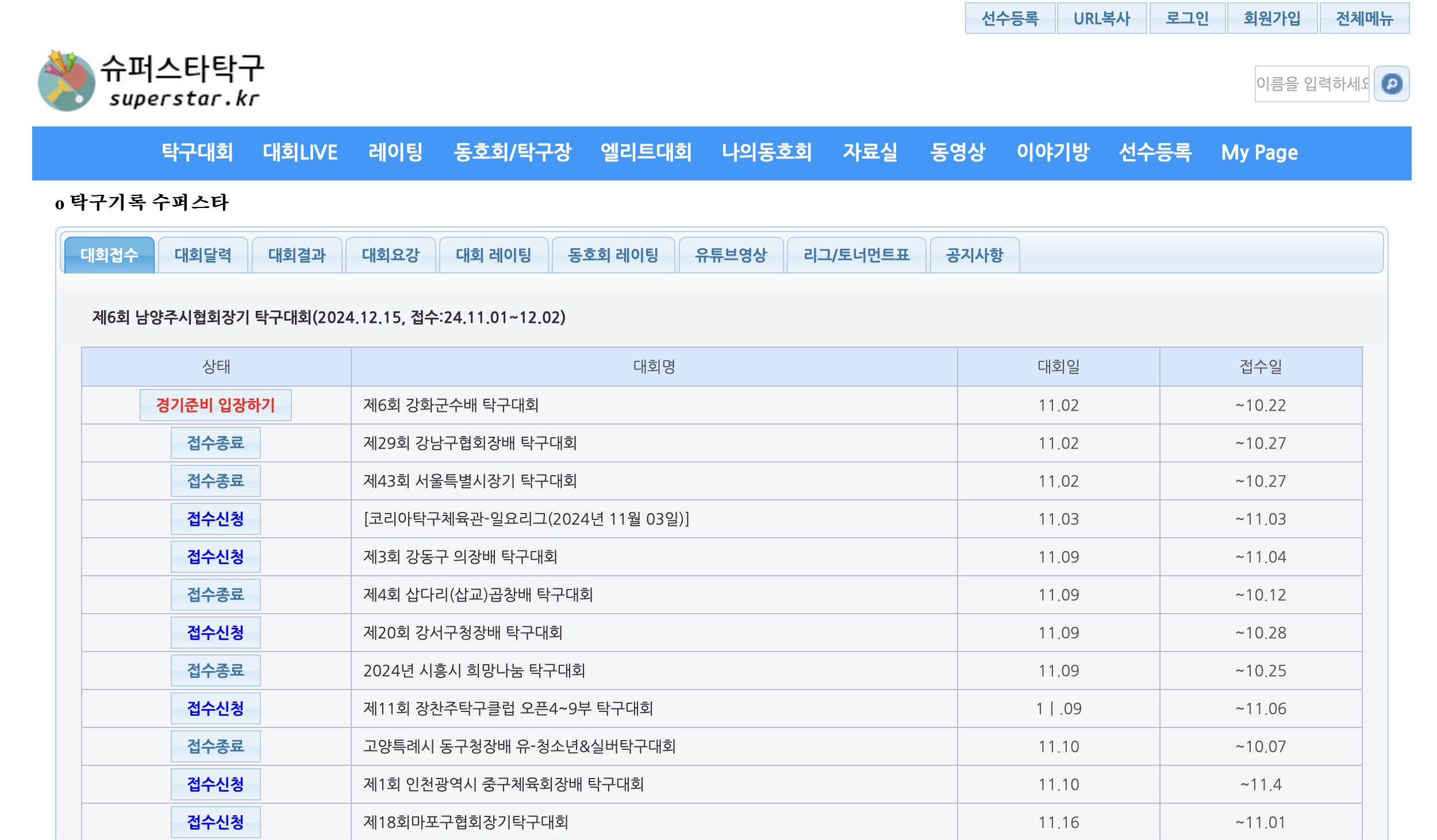The image size is (1437, 840).
Task: Click 접수신청 for 제3회 강동구 의장배 대회
Action: coord(215,557)
